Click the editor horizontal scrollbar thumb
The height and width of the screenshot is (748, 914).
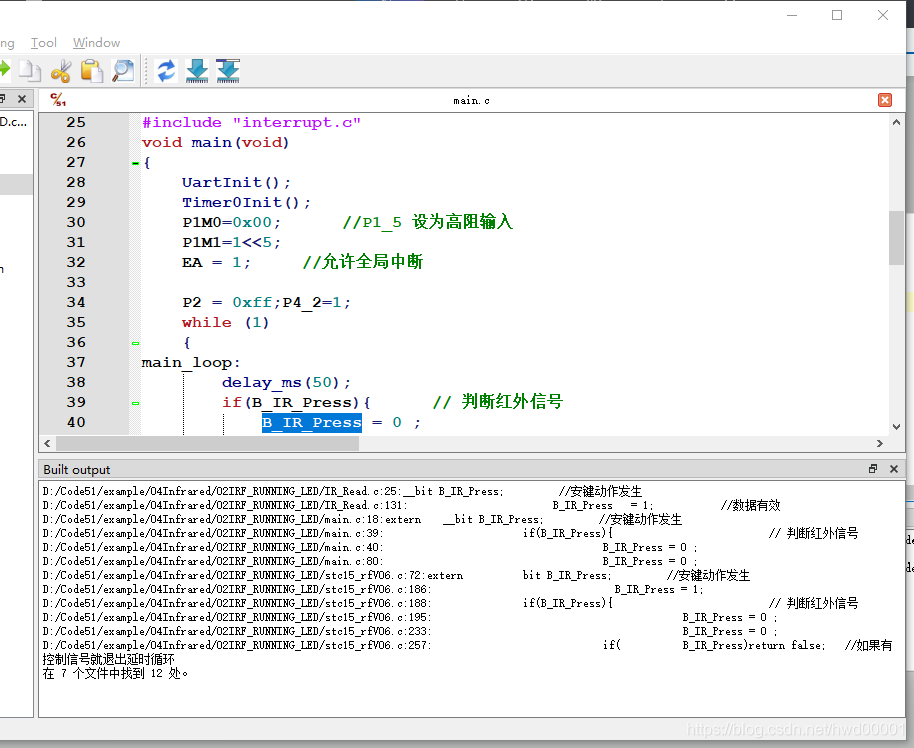coord(207,443)
